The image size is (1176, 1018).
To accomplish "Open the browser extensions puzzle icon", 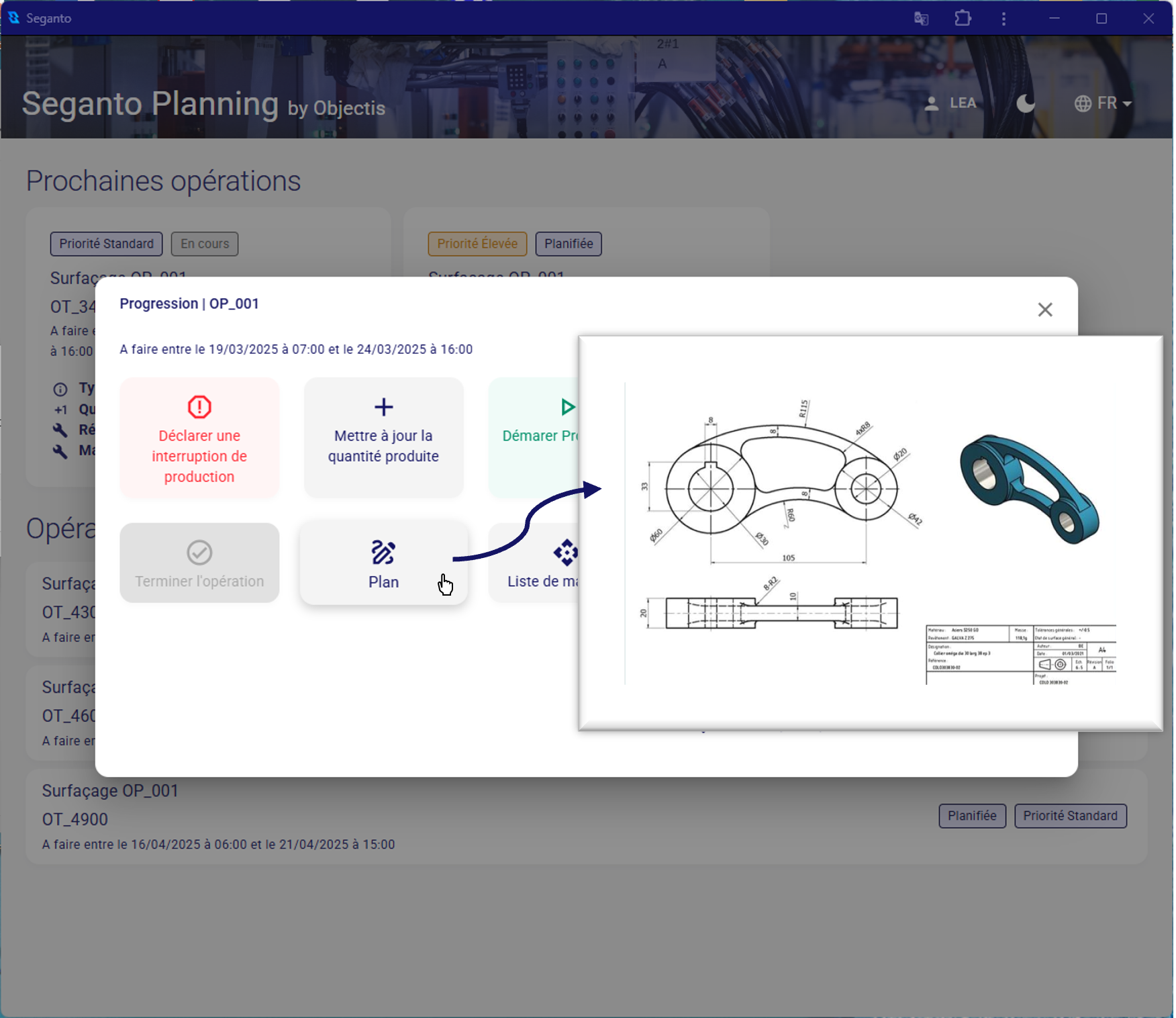I will [x=963, y=18].
